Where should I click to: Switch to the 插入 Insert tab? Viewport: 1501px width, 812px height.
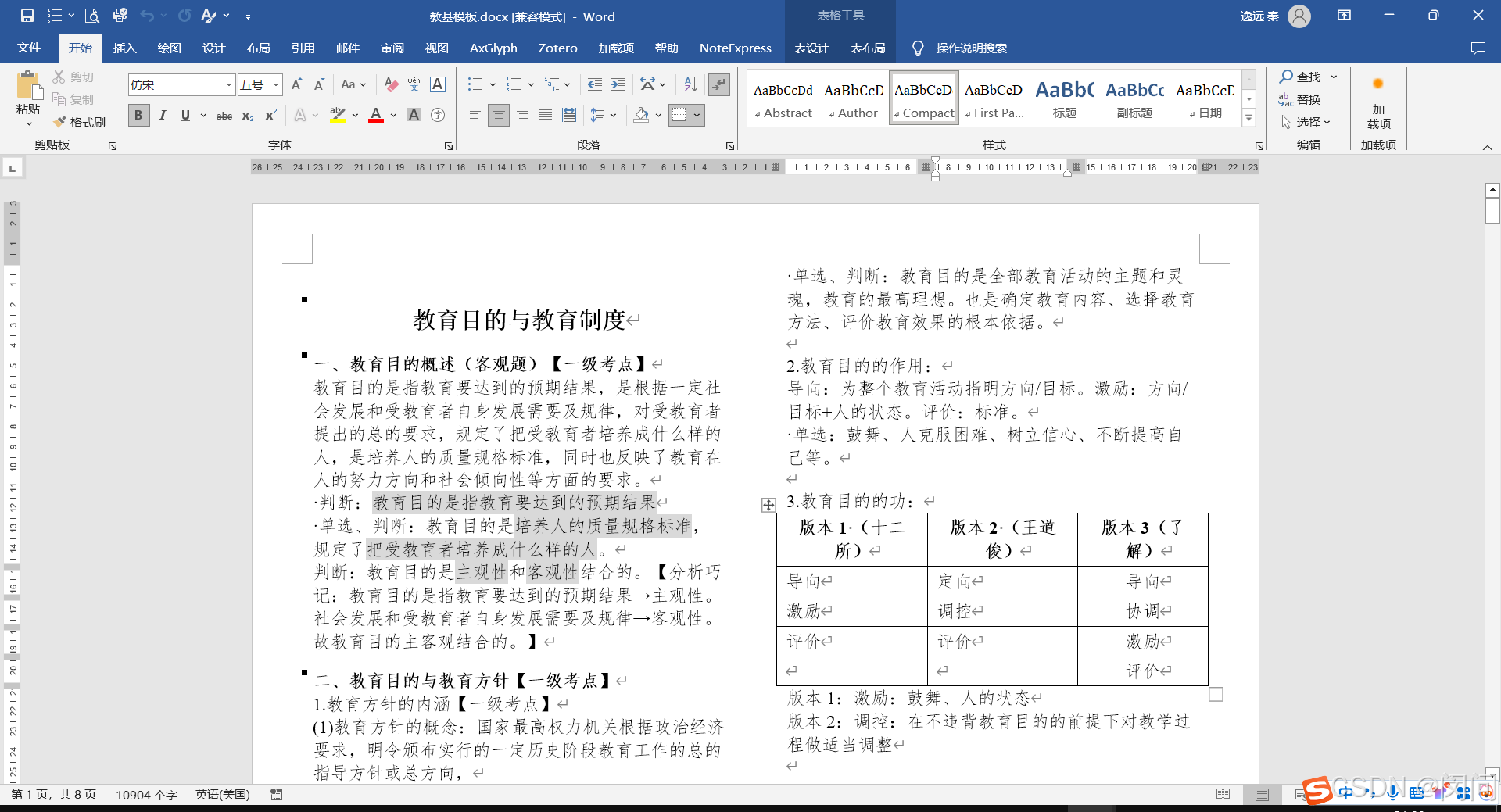pos(124,48)
